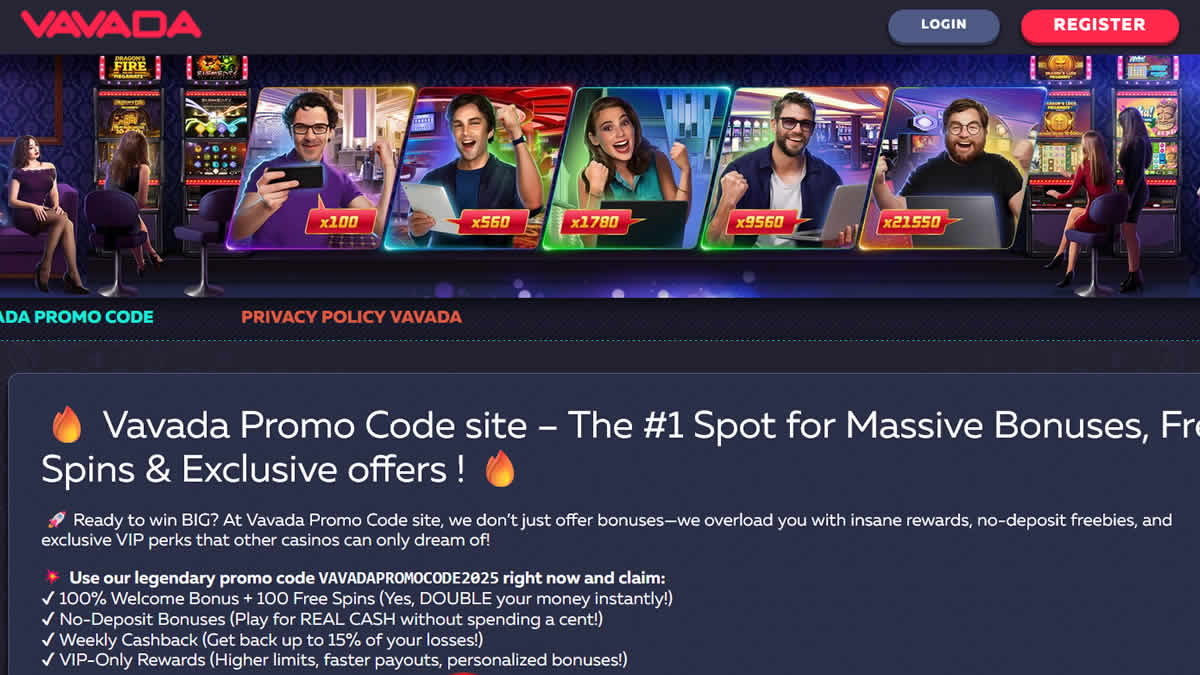Viewport: 1200px width, 675px height.
Task: Go to the Promo Code menu item
Action: (x=76, y=317)
